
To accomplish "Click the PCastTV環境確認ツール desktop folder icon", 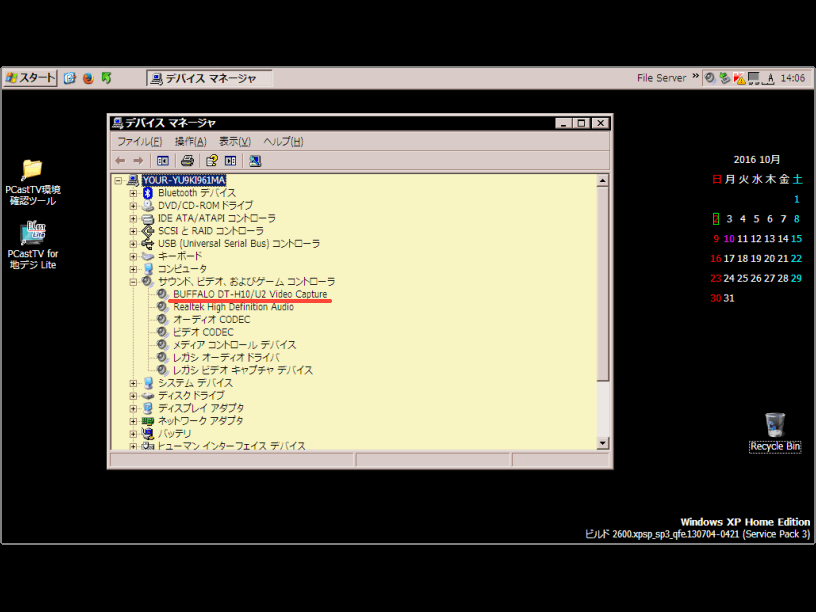I will 32,170.
